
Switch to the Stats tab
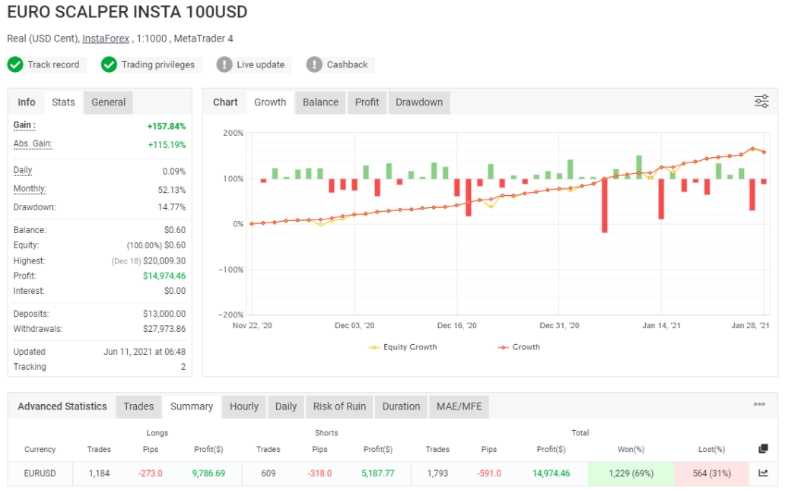point(63,102)
